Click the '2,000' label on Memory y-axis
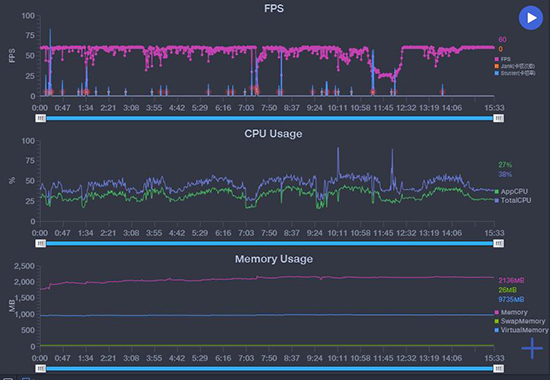Viewport: 550px width, 380px height. coord(24,282)
